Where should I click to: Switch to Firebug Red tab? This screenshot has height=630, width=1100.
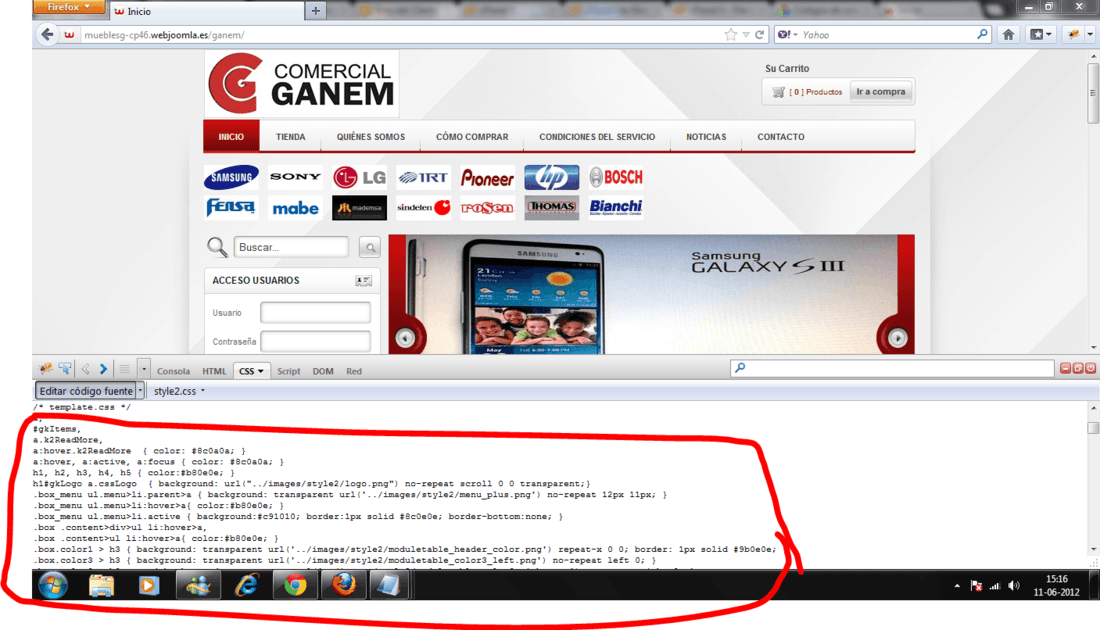(x=354, y=371)
